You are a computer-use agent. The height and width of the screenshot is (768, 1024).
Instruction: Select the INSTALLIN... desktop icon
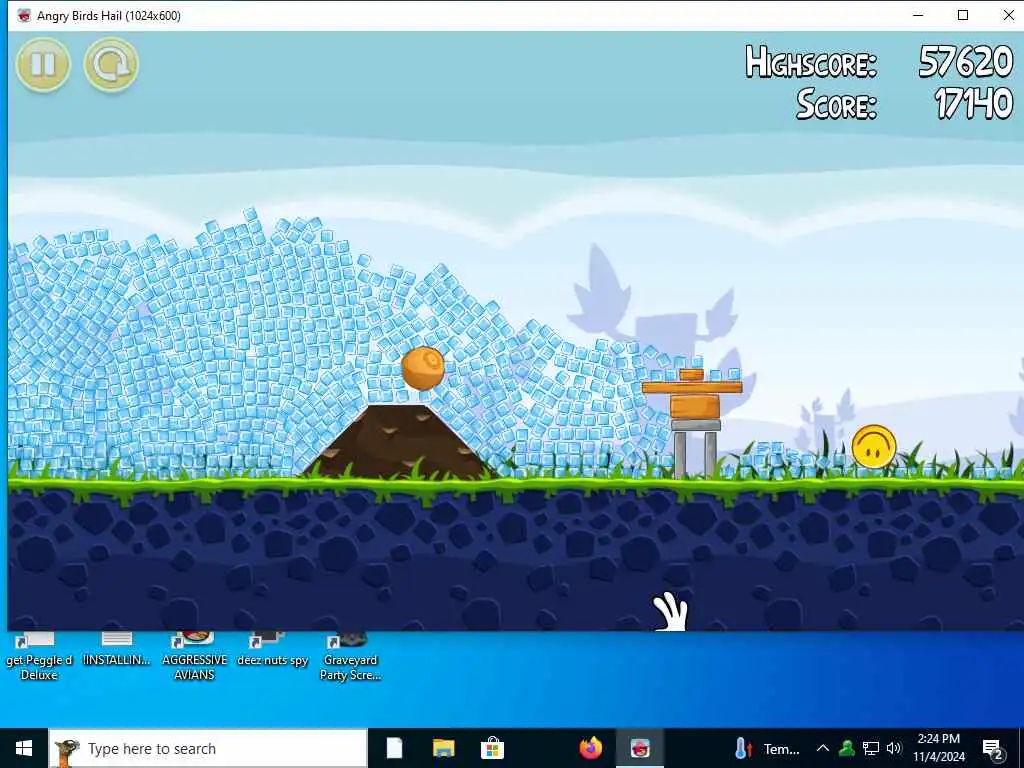click(x=117, y=649)
